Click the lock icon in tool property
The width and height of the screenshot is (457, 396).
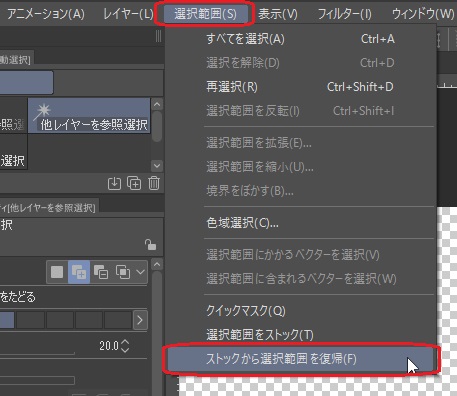(150, 245)
